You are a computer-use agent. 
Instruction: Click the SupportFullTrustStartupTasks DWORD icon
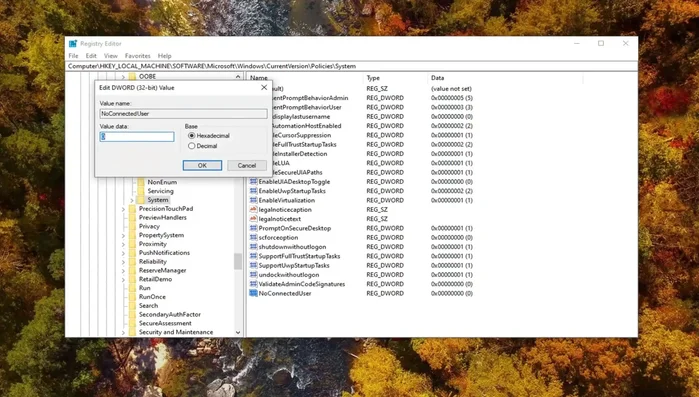[x=253, y=256]
